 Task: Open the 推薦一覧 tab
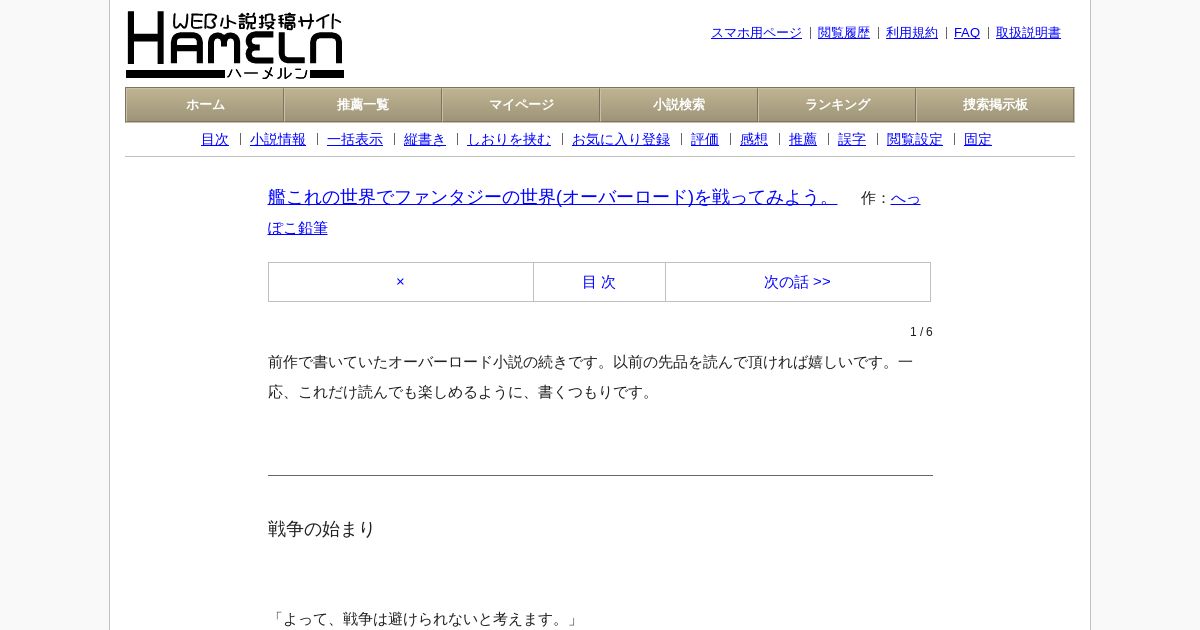coord(363,105)
